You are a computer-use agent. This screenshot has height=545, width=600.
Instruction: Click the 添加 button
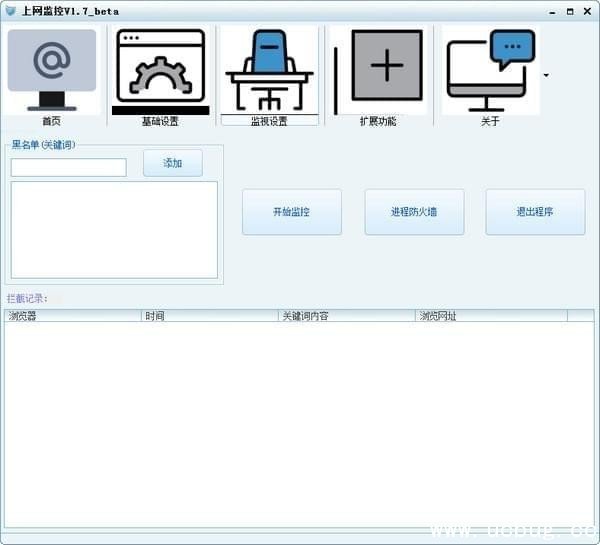click(x=173, y=163)
